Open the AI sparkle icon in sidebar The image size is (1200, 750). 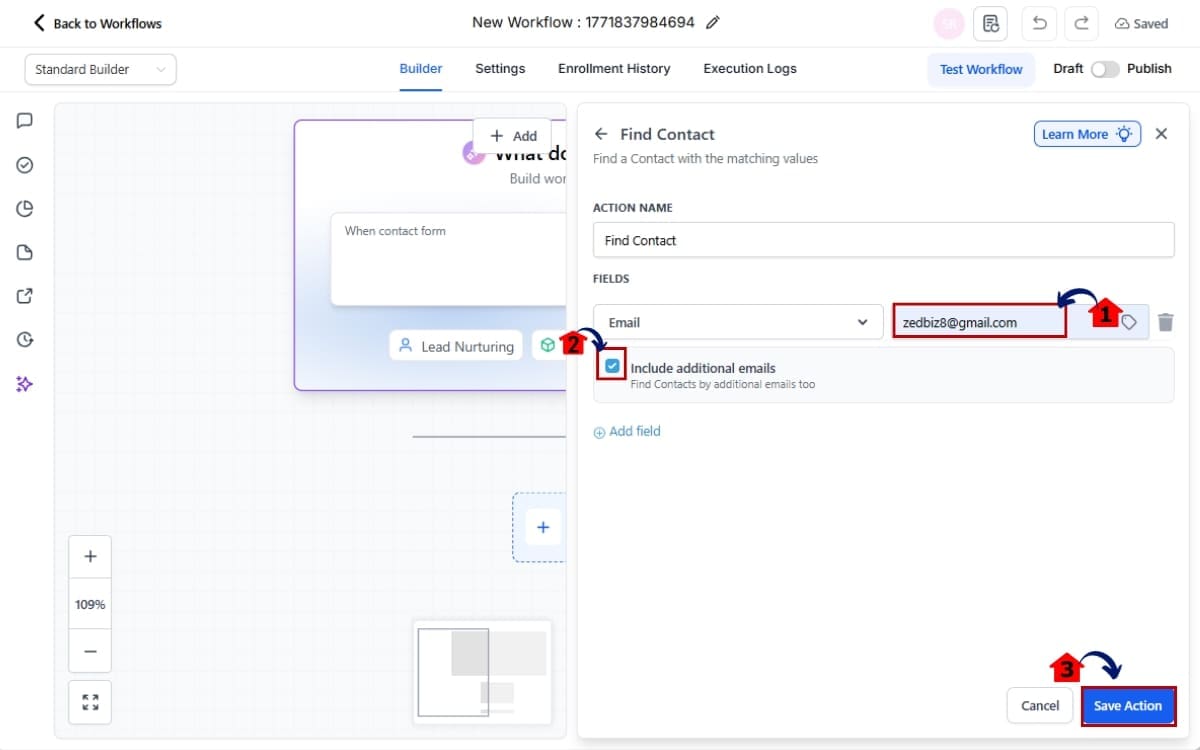(x=25, y=384)
